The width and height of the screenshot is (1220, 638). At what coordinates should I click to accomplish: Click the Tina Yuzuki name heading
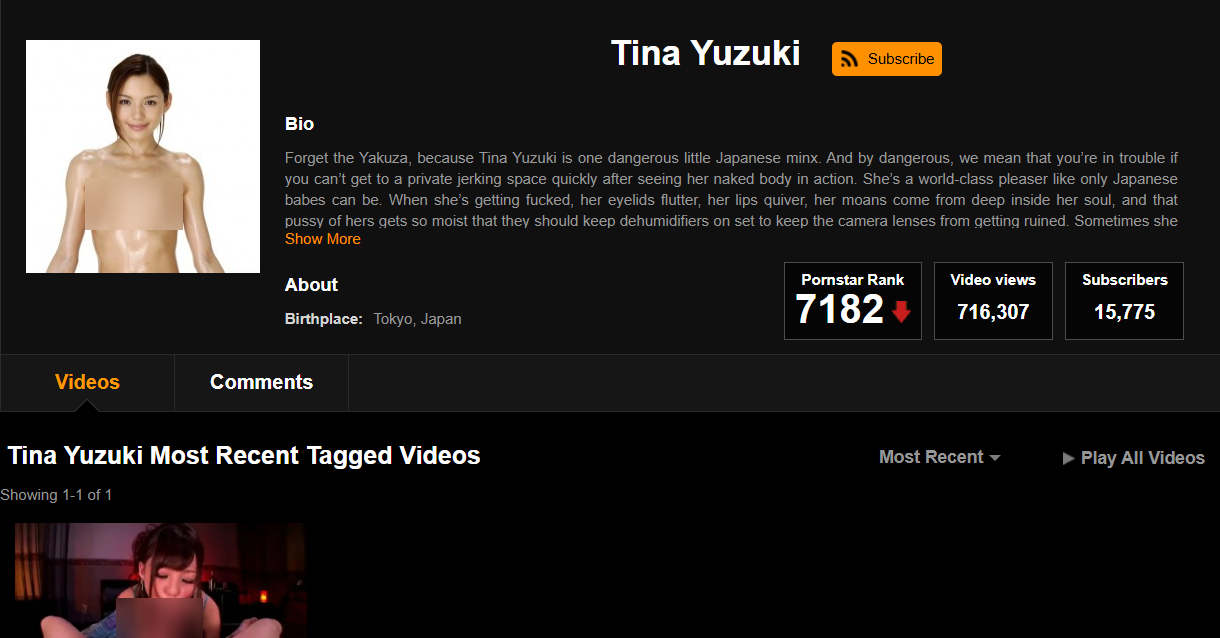[706, 53]
